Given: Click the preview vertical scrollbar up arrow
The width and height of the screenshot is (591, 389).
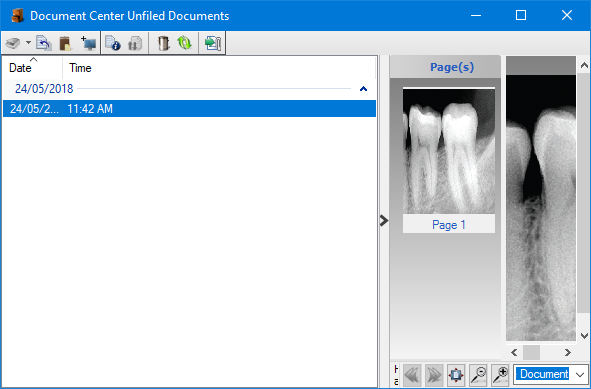Looking at the screenshot, I should (x=584, y=65).
